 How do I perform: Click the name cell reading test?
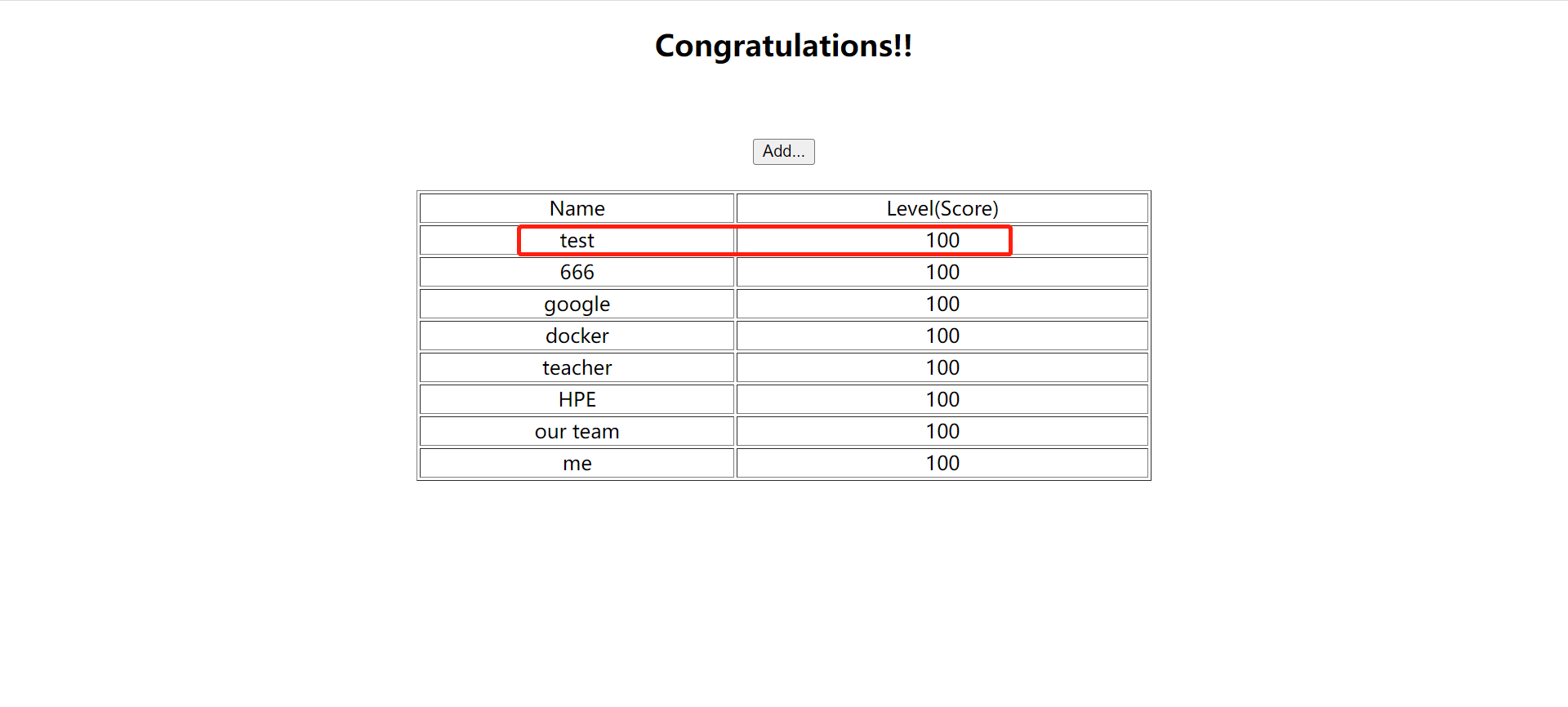click(577, 240)
